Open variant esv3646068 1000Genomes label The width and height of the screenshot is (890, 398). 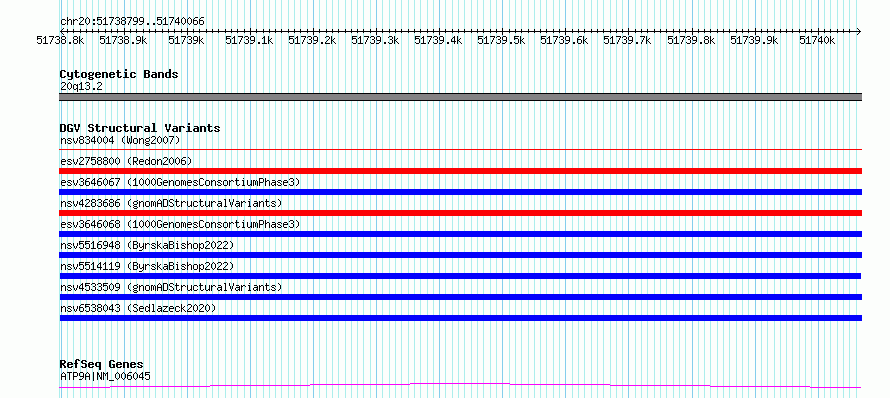pyautogui.click(x=180, y=224)
